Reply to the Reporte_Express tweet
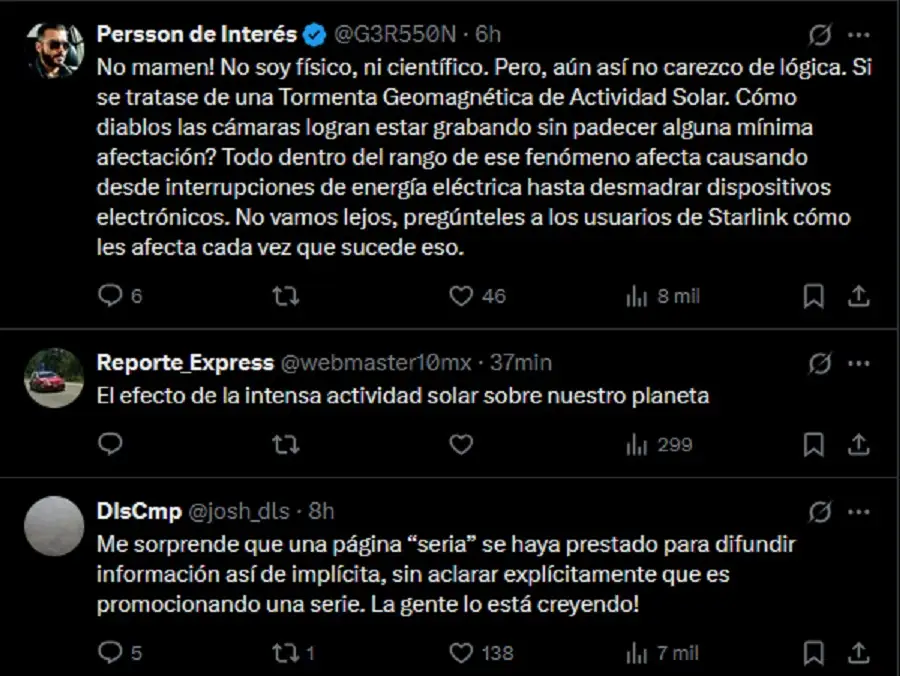The height and width of the screenshot is (676, 900). 110,444
